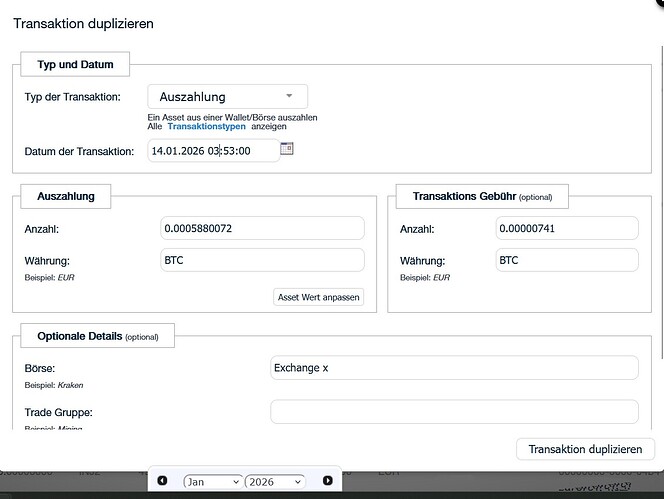Open the Transaktionstypen link

coord(207,127)
